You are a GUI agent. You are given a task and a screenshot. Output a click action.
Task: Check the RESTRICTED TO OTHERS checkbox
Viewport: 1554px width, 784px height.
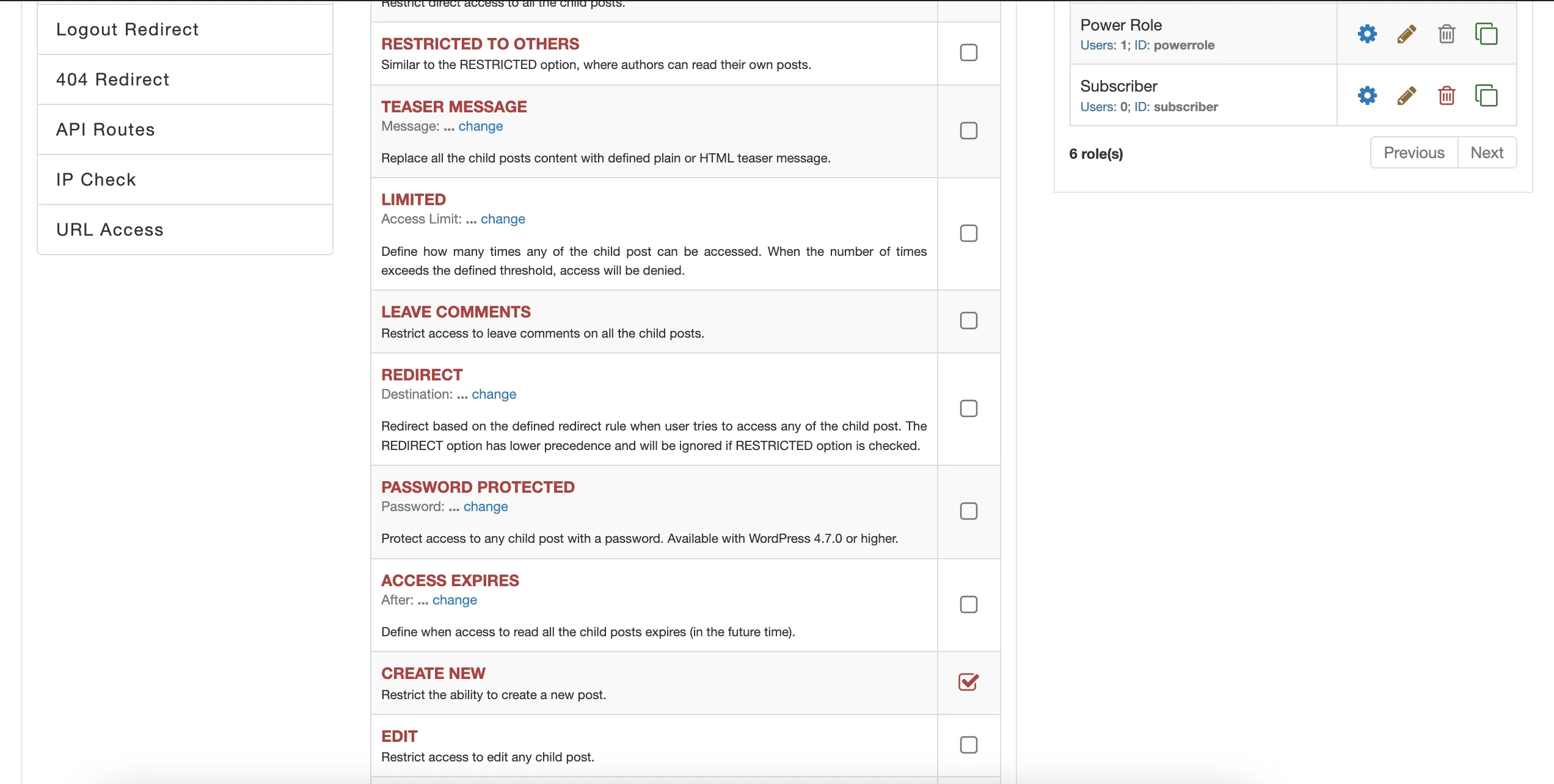[969, 53]
